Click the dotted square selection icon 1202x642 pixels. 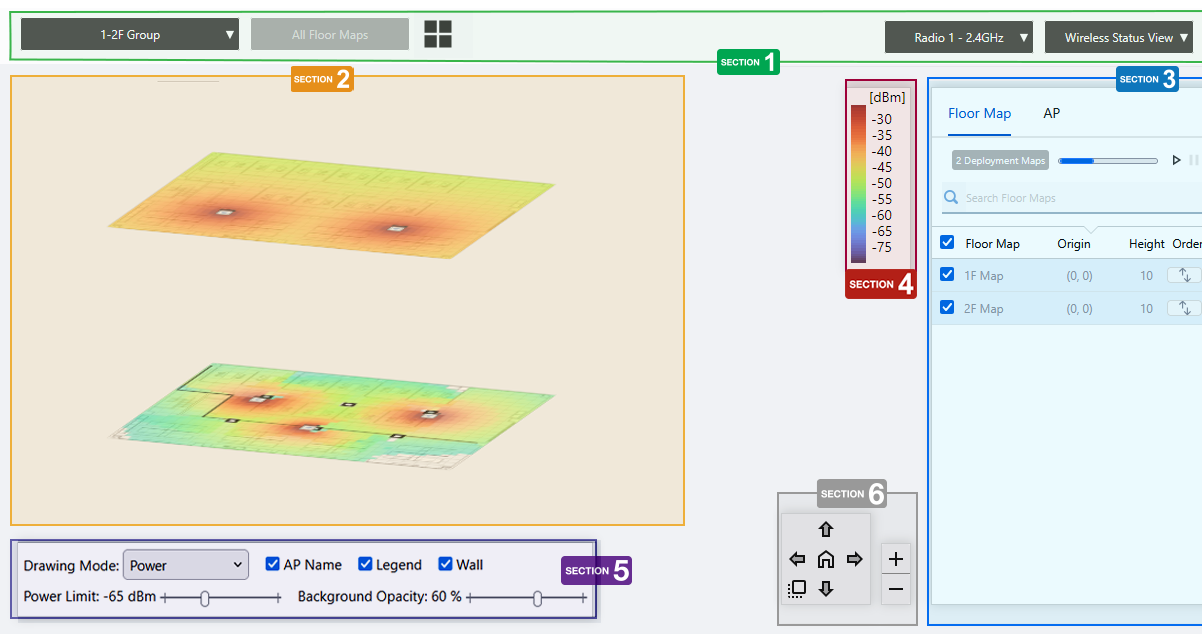tap(797, 588)
